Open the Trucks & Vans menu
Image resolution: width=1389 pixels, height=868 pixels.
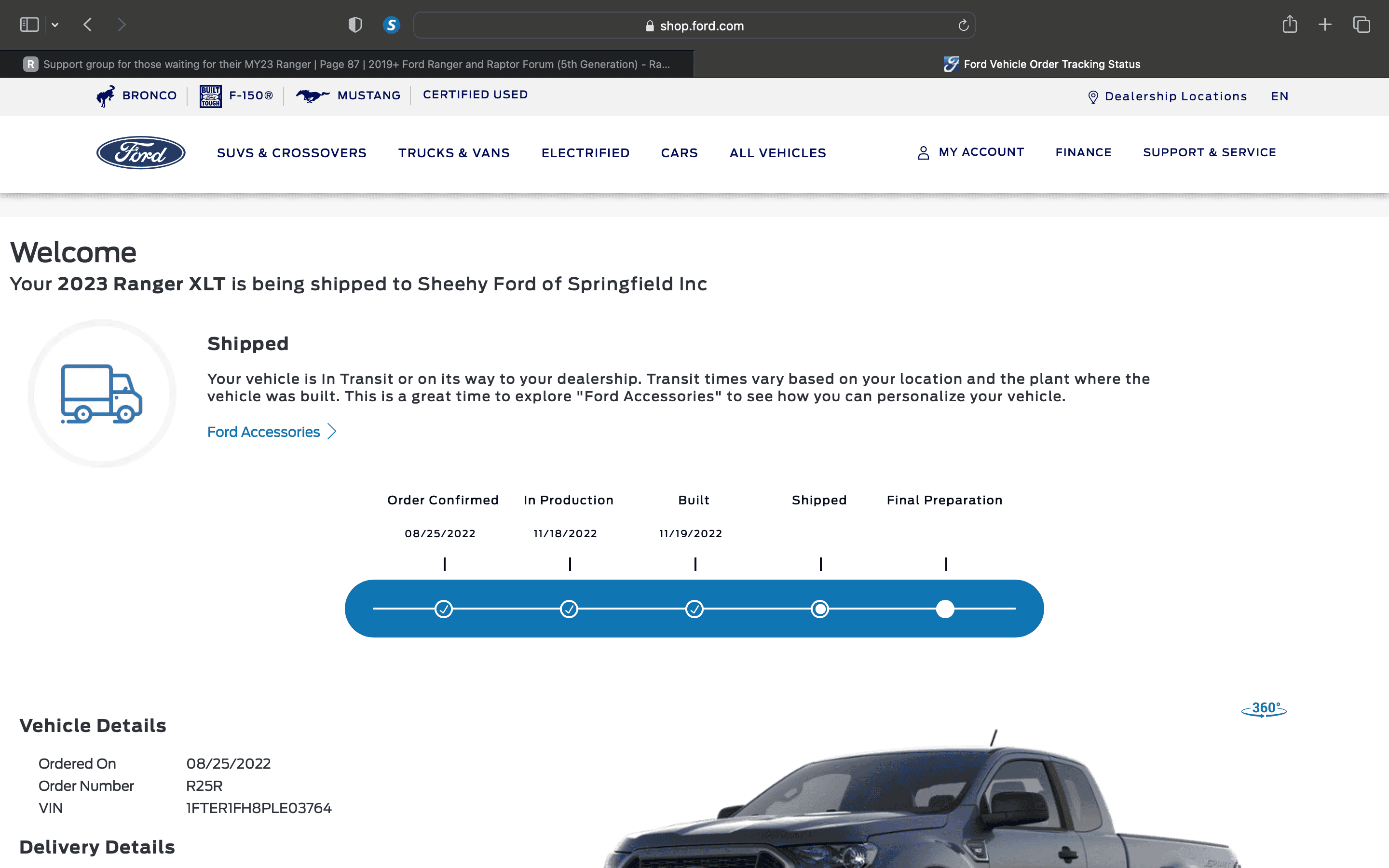pyautogui.click(x=454, y=153)
